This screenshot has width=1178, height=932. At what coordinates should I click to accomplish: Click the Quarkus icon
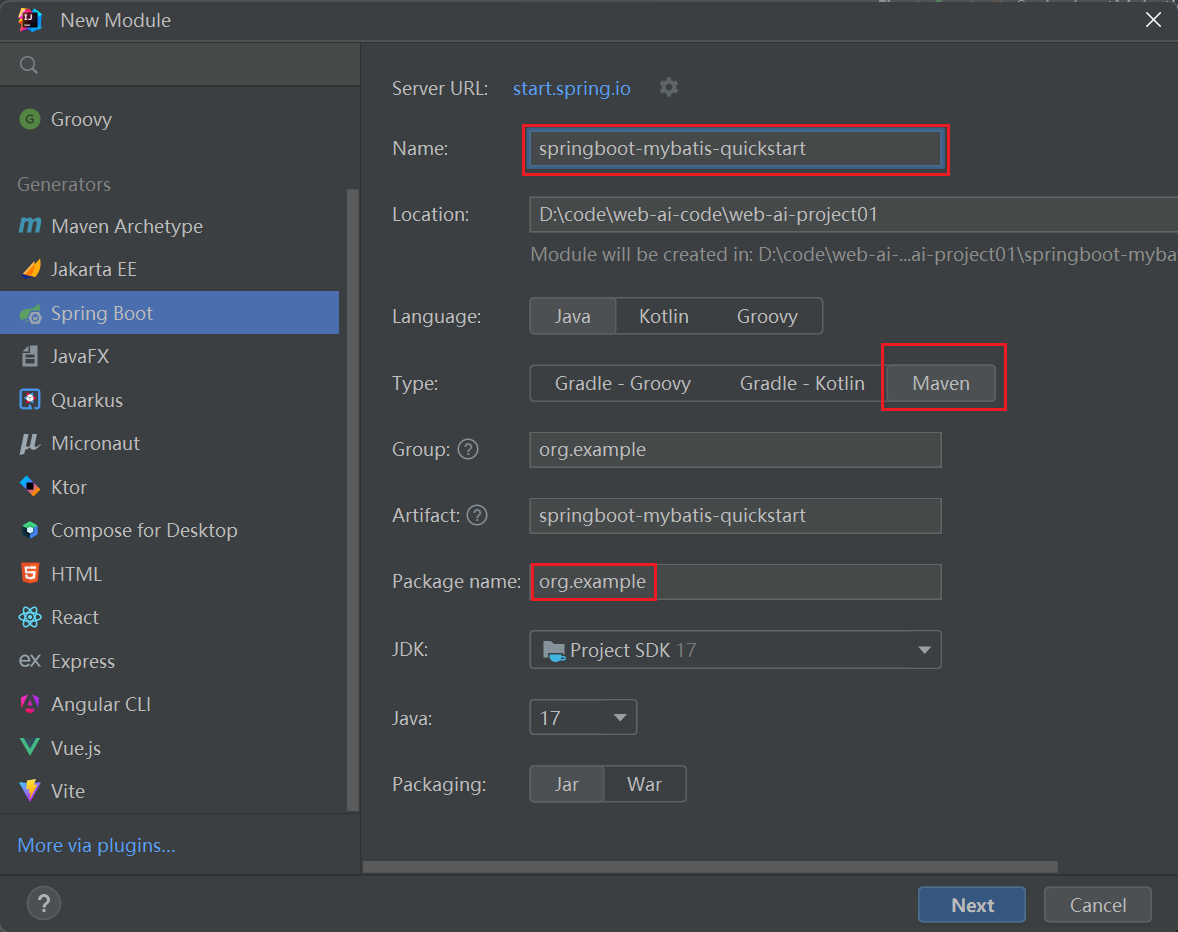point(30,400)
